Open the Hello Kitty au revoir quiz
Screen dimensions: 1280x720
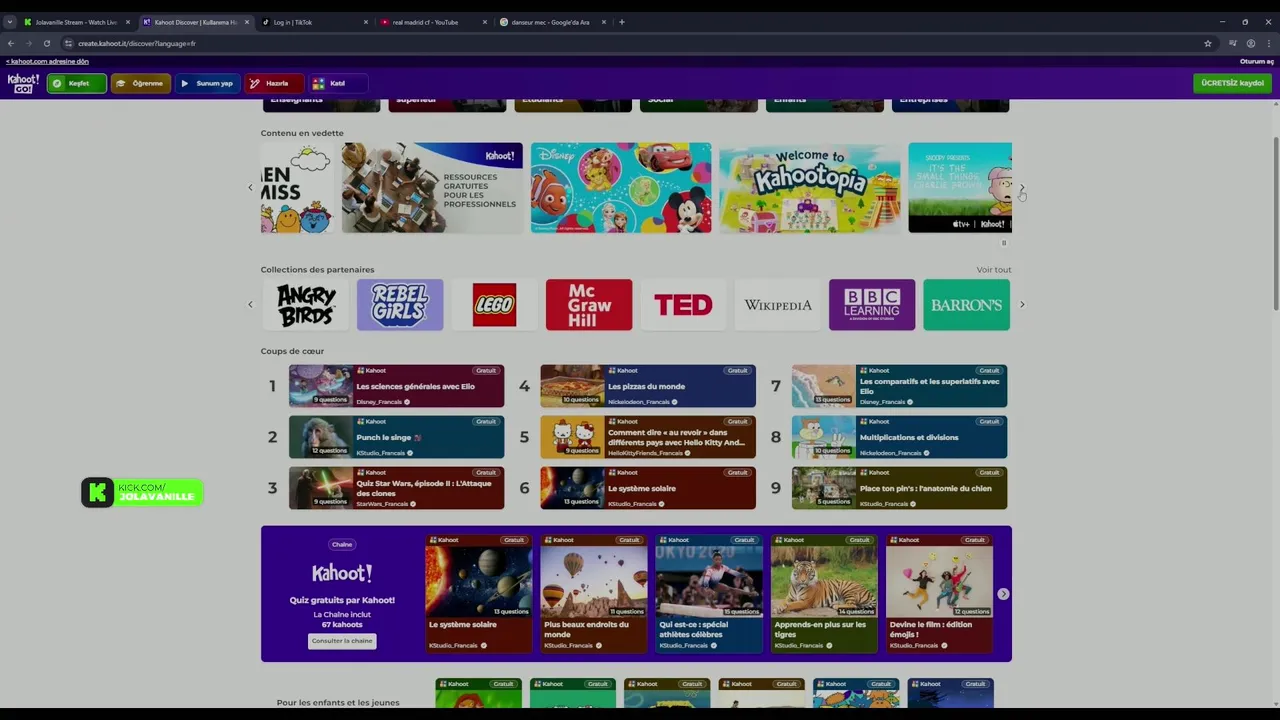[x=648, y=437]
